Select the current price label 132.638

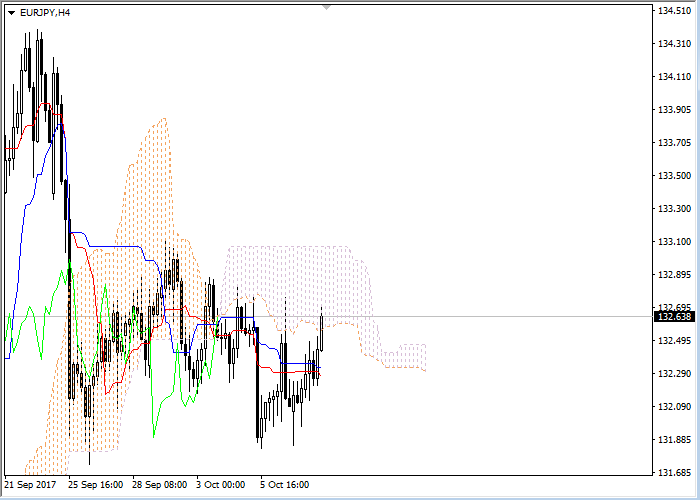tap(675, 317)
